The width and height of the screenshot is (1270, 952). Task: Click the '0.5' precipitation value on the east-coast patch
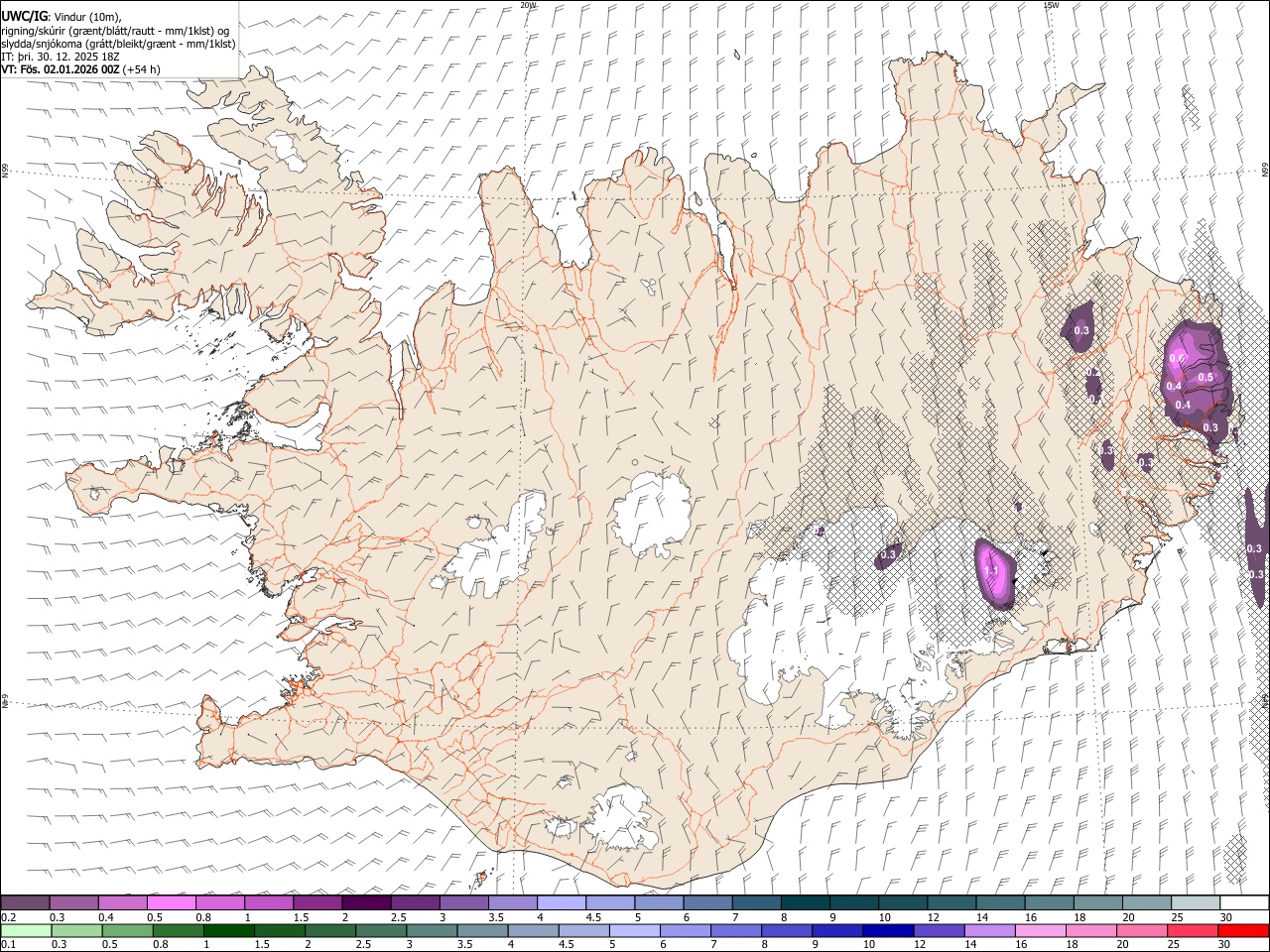click(1206, 377)
